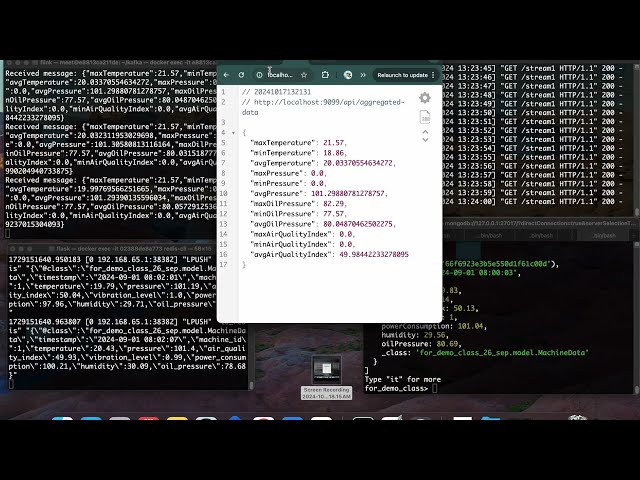This screenshot has height=480, width=640.
Task: Select powerConsumption: 101.04 in mongo terminal
Action: (434, 326)
